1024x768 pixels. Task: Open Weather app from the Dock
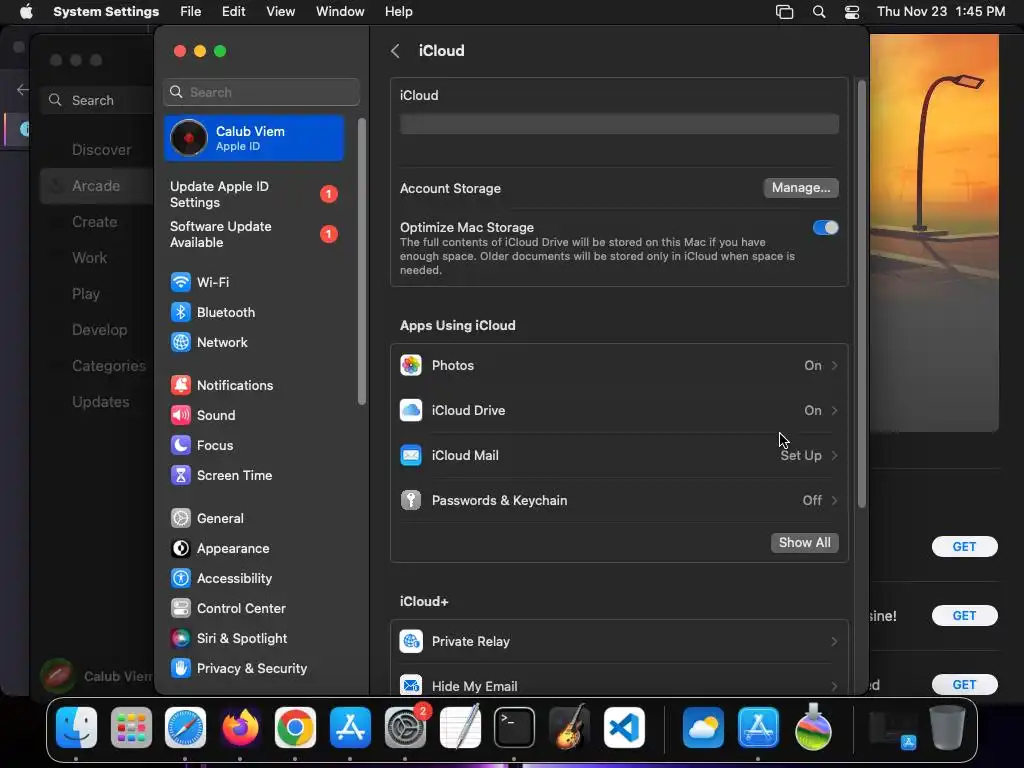point(703,728)
